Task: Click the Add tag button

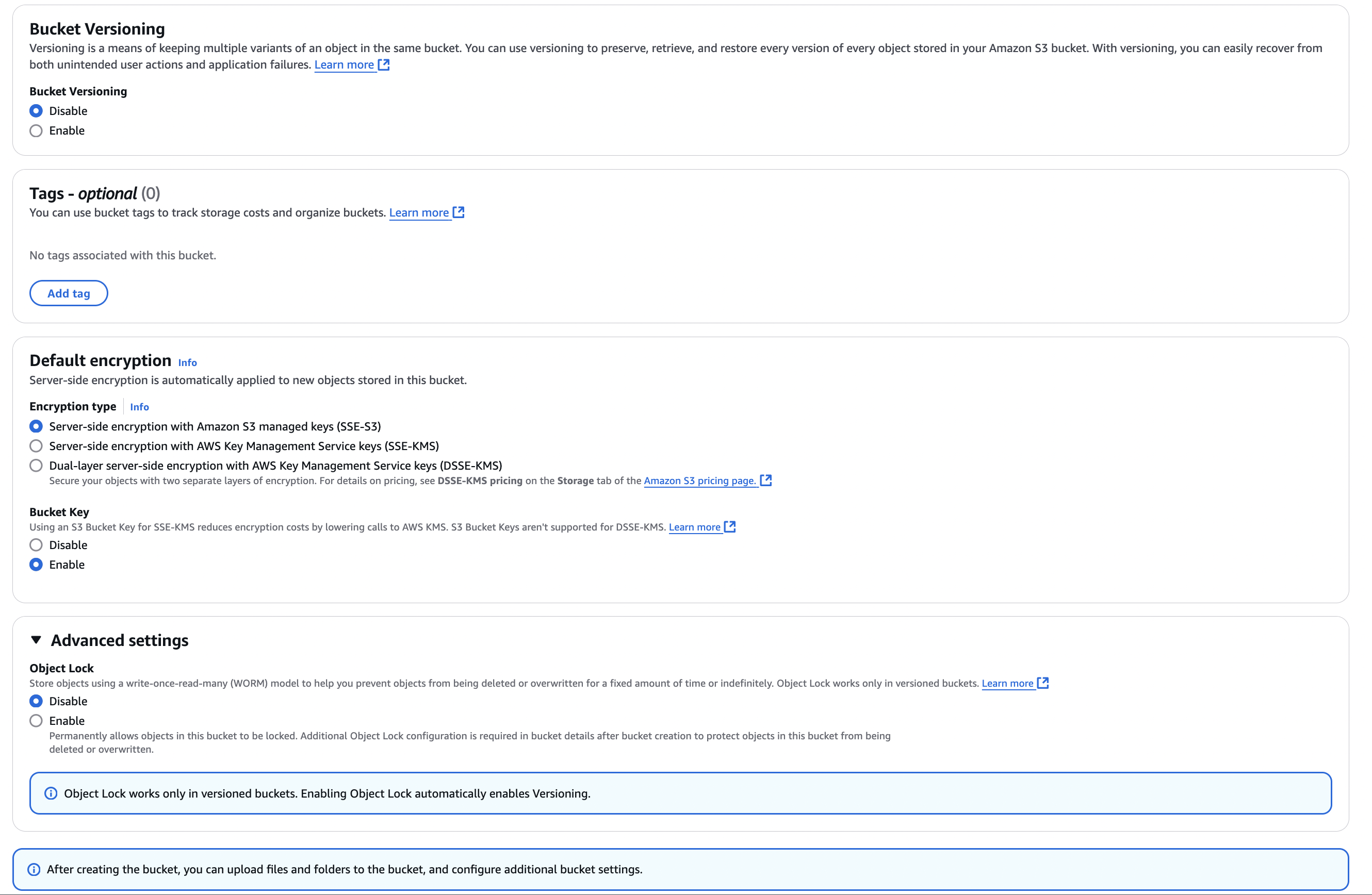Action: pos(68,293)
